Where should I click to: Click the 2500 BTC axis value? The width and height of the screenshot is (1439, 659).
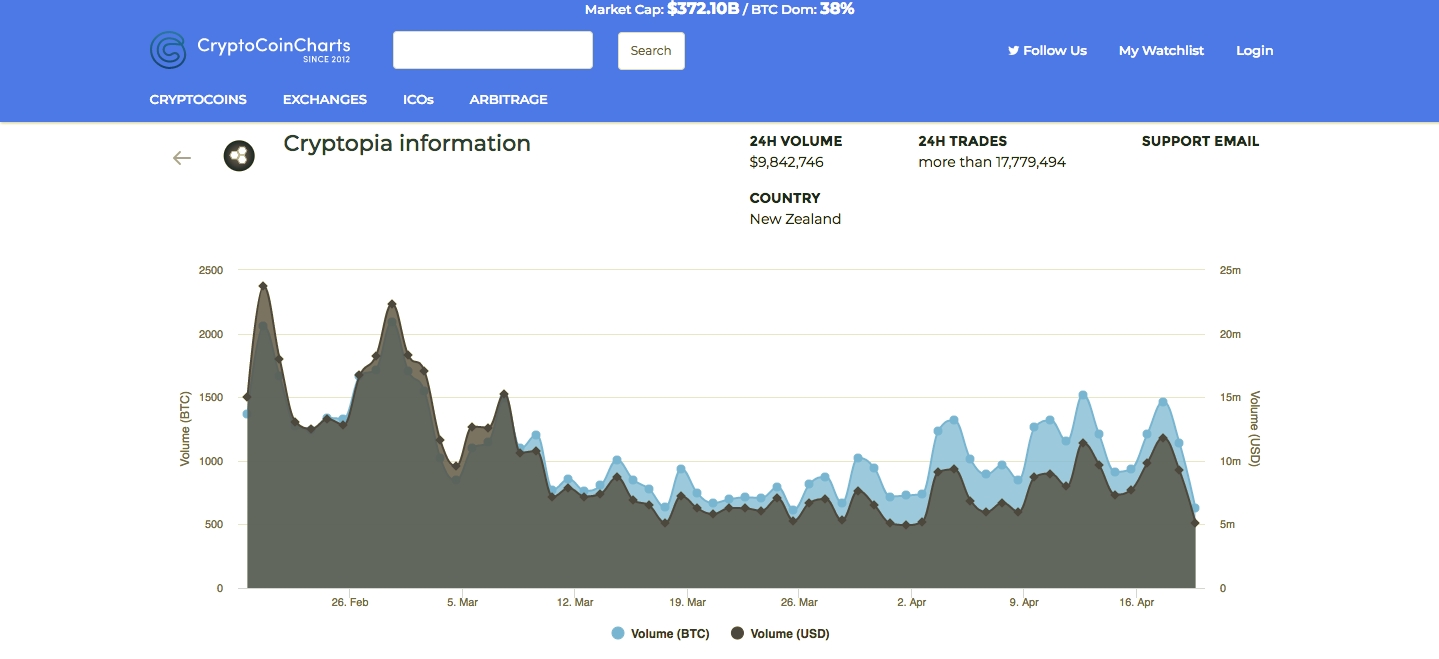coord(211,270)
